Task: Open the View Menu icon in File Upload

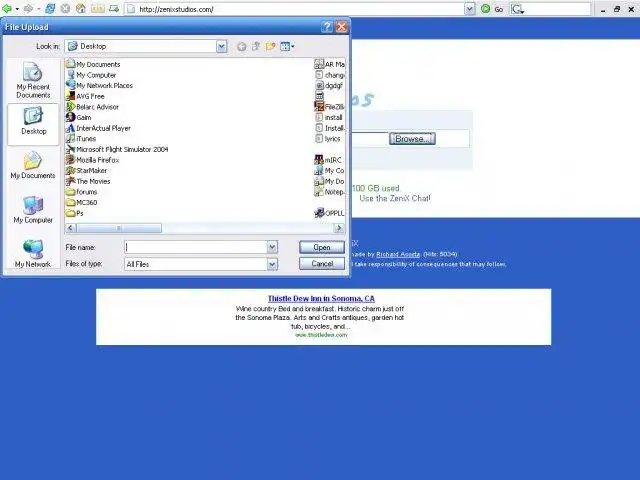Action: pos(287,47)
